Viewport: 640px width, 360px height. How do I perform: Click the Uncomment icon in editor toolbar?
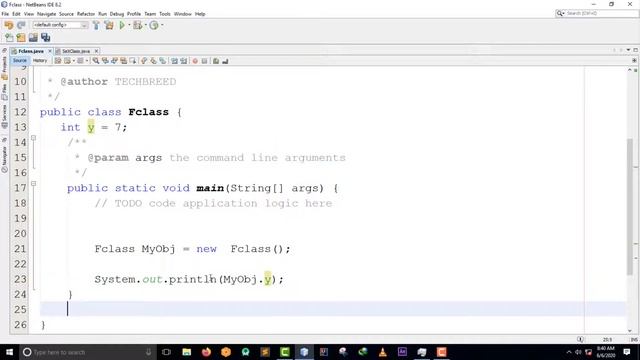pyautogui.click(x=225, y=61)
